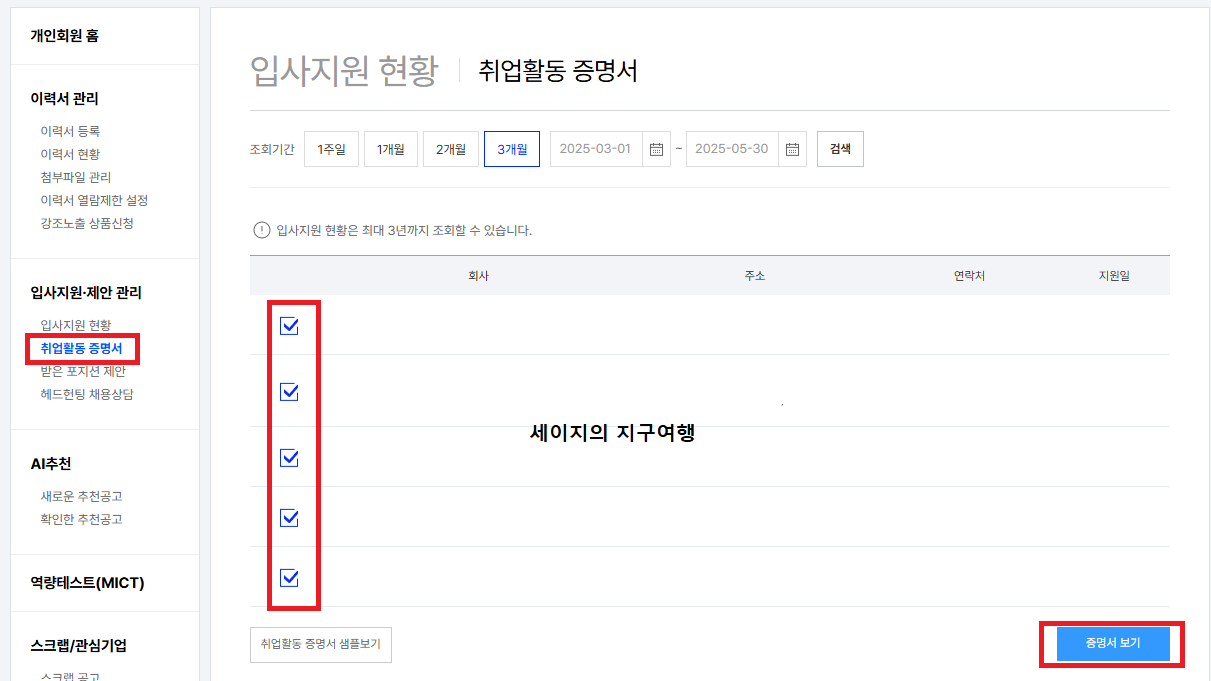
Task: Open calendar icon for start date 2025-03-01
Action: tap(656, 149)
